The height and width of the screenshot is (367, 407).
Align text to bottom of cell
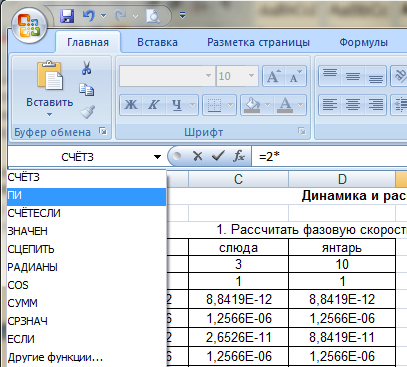[x=376, y=76]
